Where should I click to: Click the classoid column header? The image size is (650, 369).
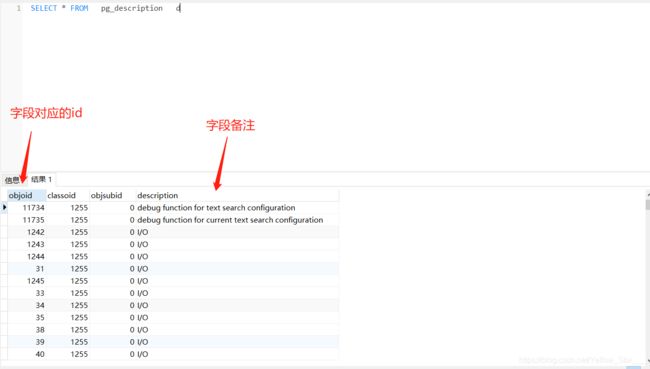click(67, 195)
